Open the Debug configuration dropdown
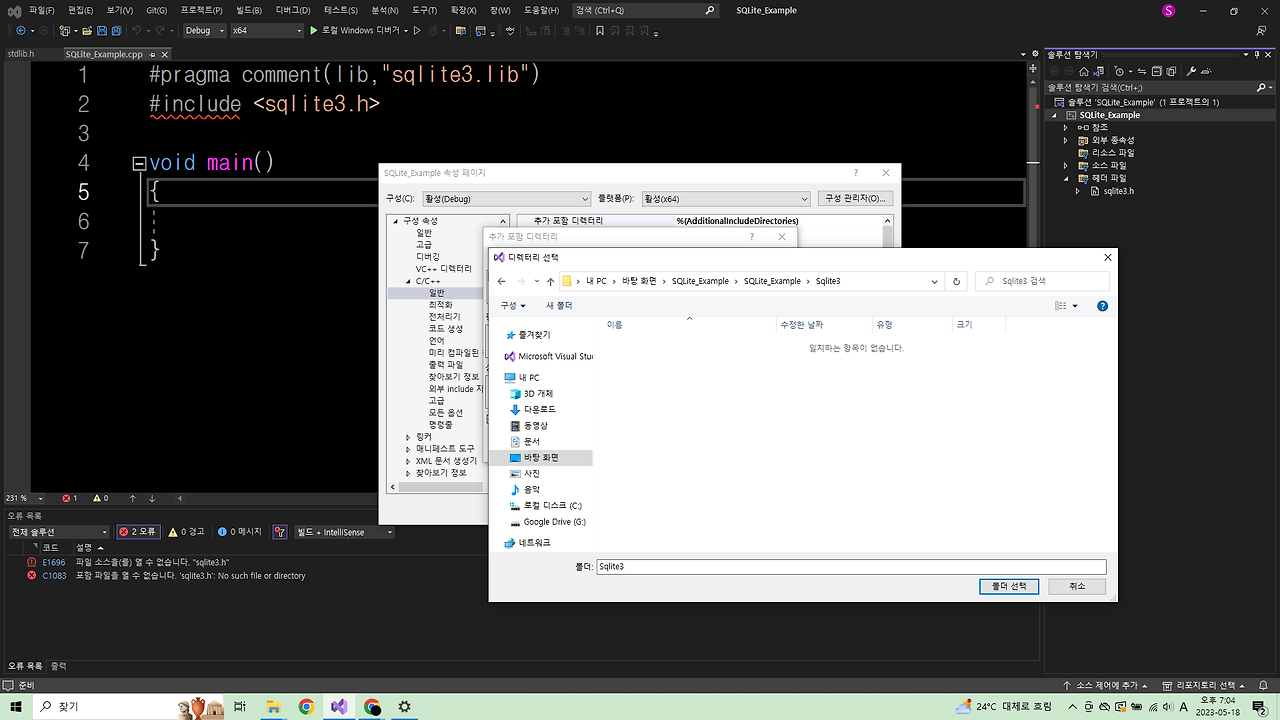Screen dimensions: 1280x720 204,30
